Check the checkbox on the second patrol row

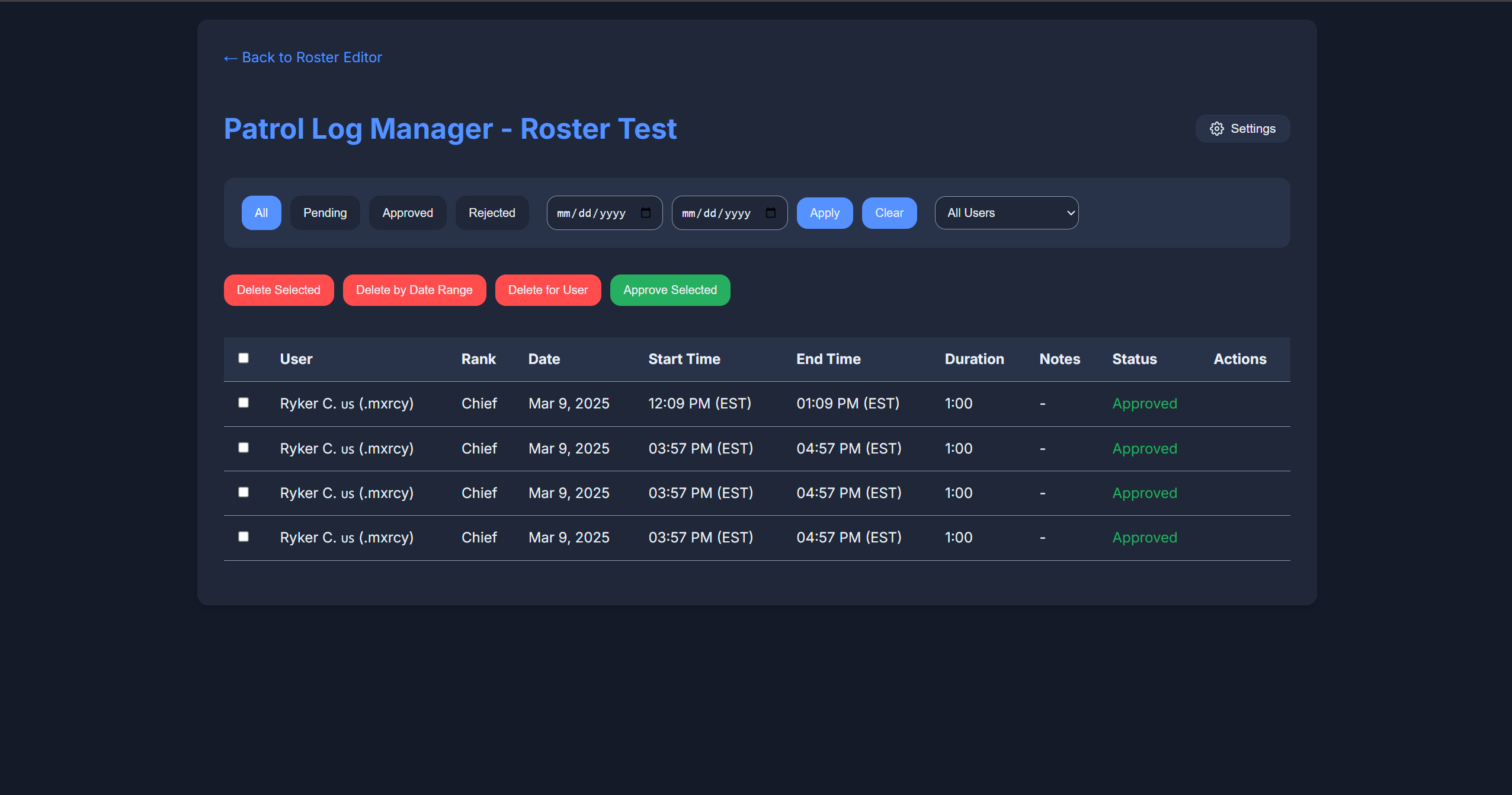(244, 448)
